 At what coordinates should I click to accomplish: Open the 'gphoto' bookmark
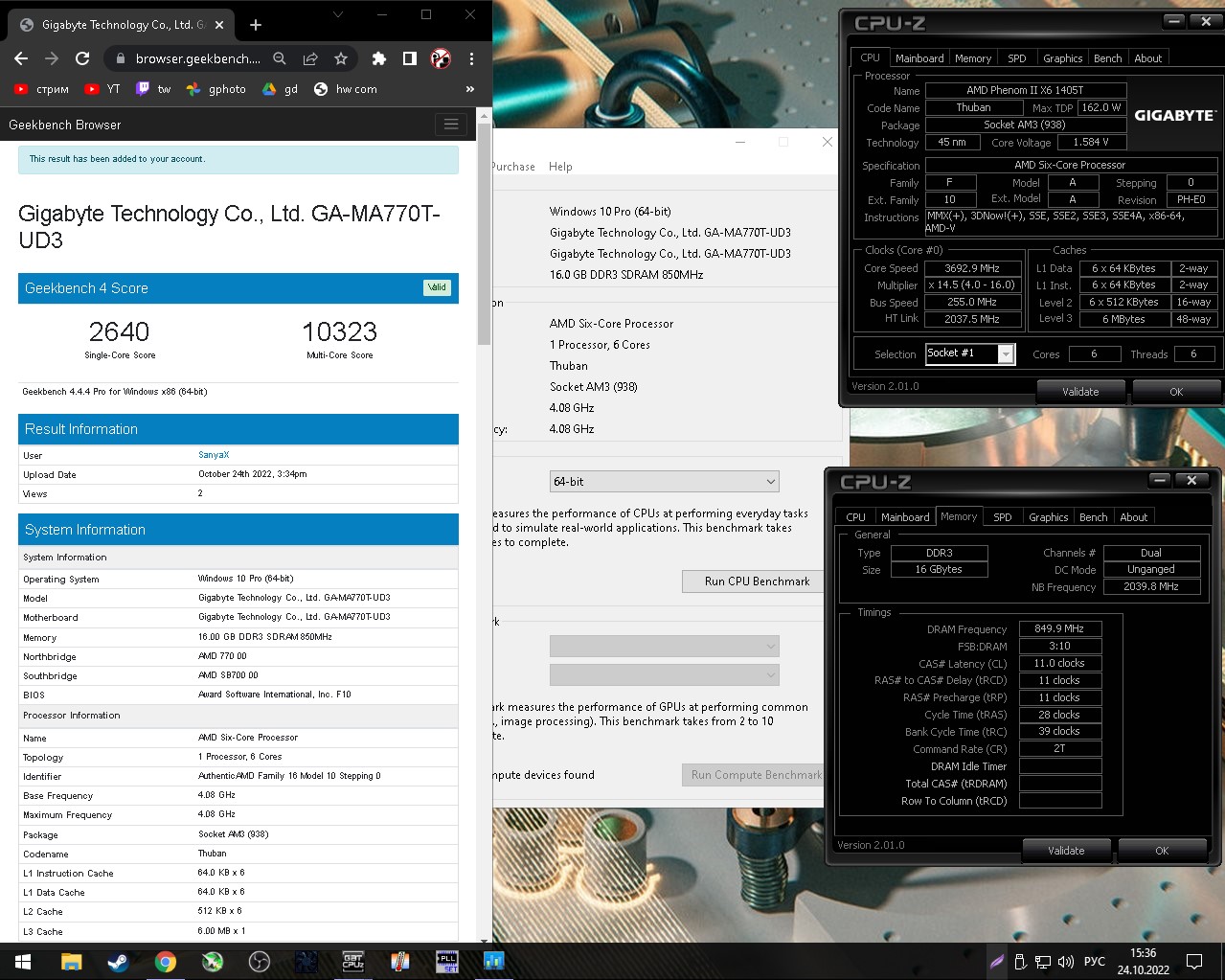coord(216,89)
